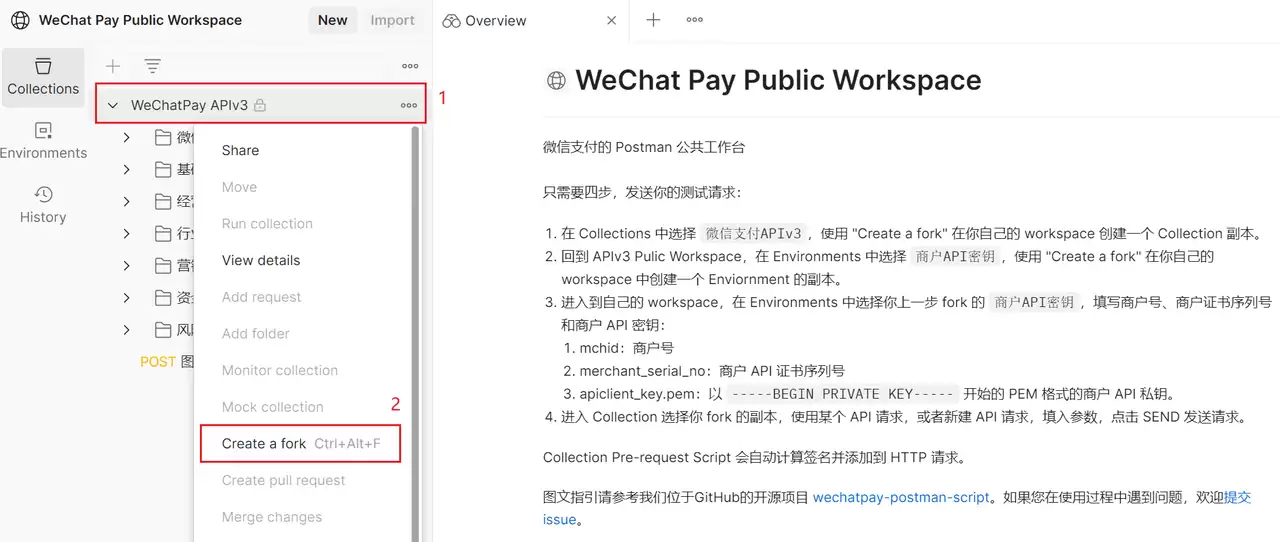This screenshot has height=542, width=1280.
Task: Click the plus icon to create collection
Action: coord(113,66)
